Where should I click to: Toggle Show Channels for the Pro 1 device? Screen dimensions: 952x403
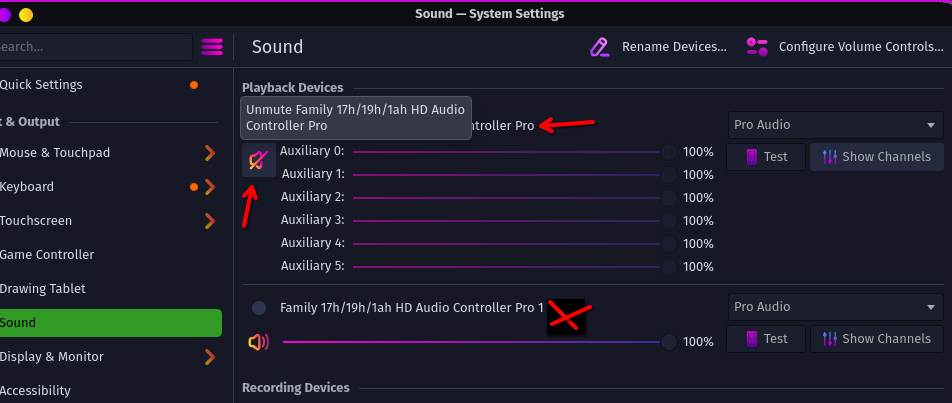point(876,339)
